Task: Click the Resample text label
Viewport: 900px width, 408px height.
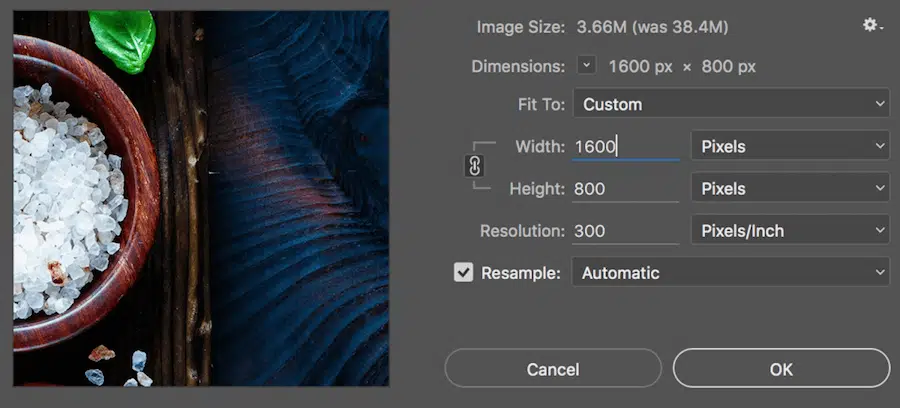Action: (x=521, y=272)
